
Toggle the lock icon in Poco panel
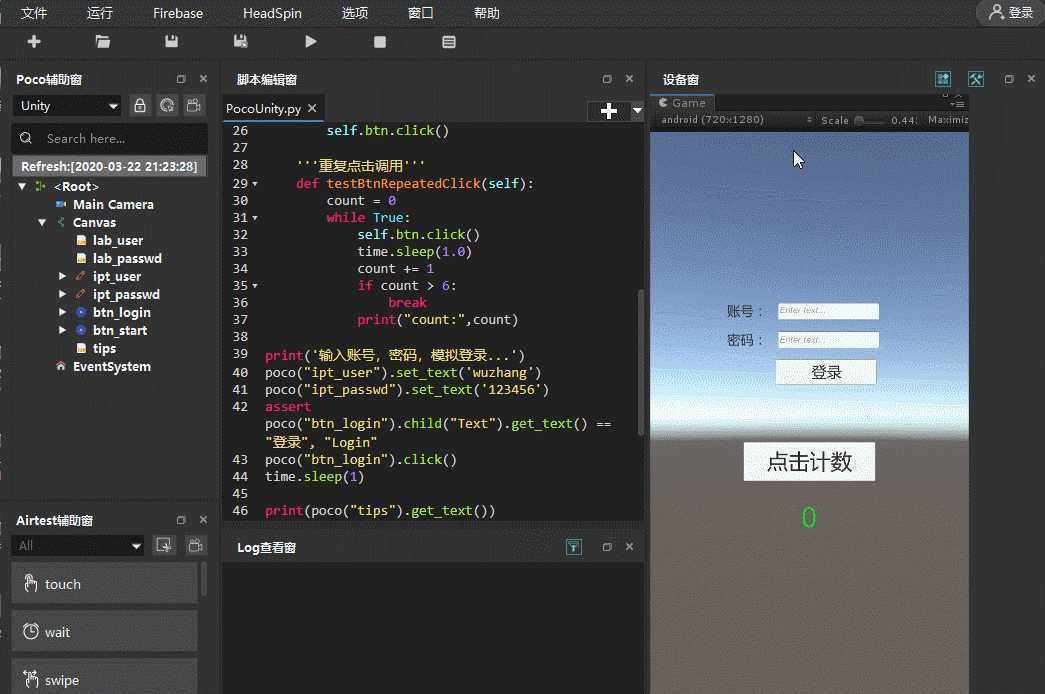coord(140,105)
